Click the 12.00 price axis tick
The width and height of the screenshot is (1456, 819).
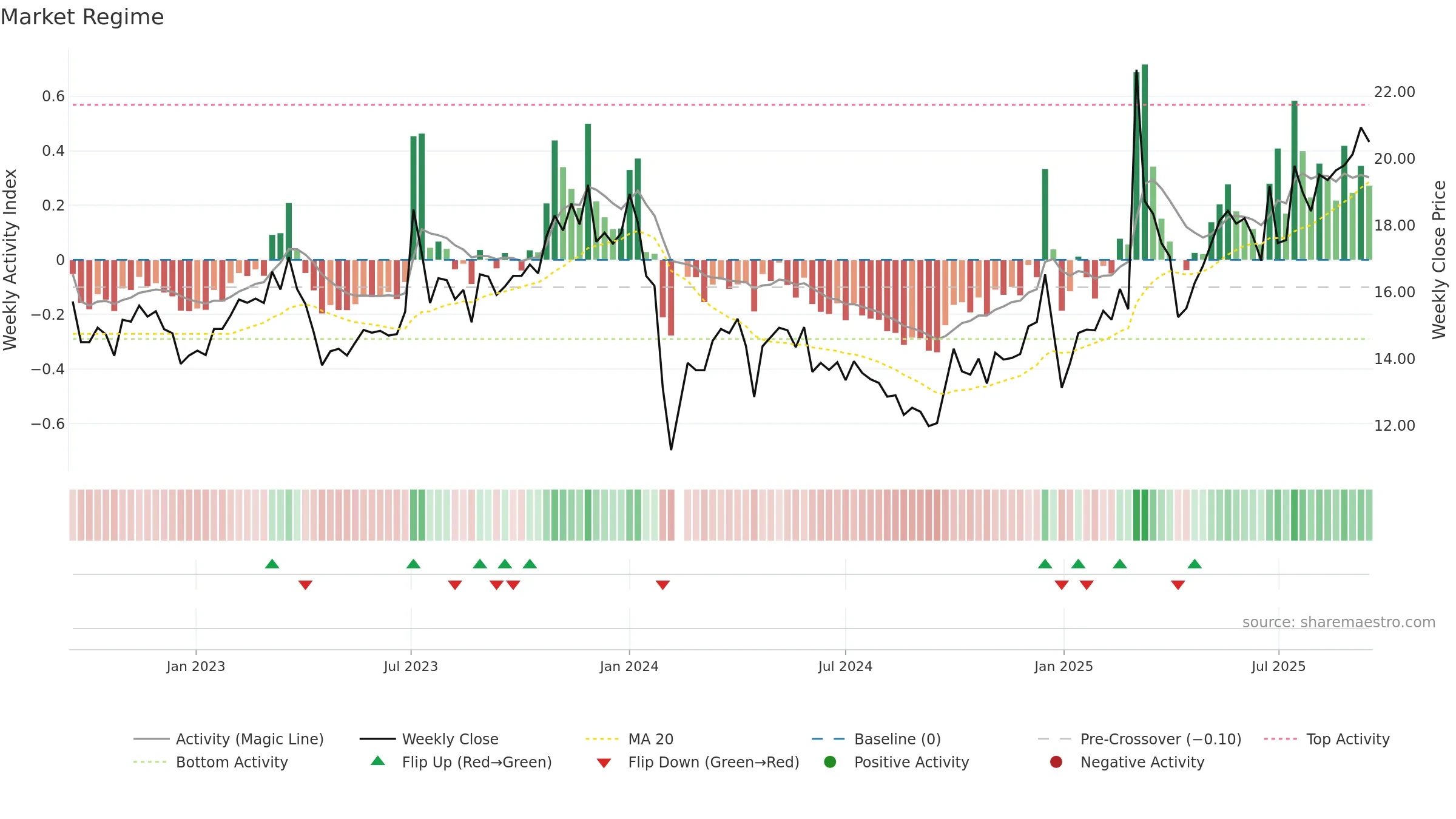tap(1395, 426)
